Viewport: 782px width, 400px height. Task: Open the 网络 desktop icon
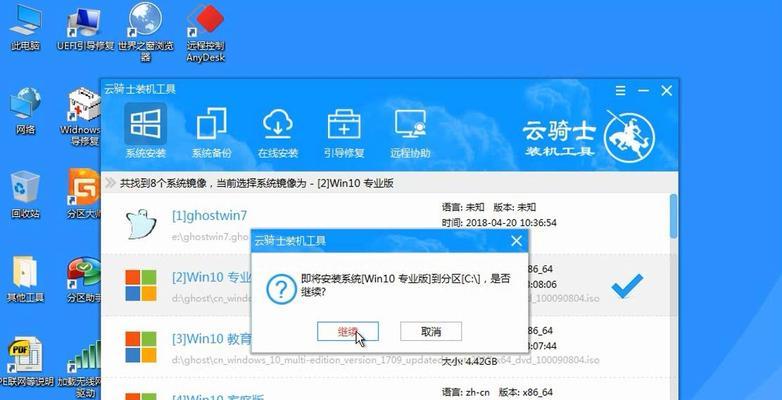25,111
